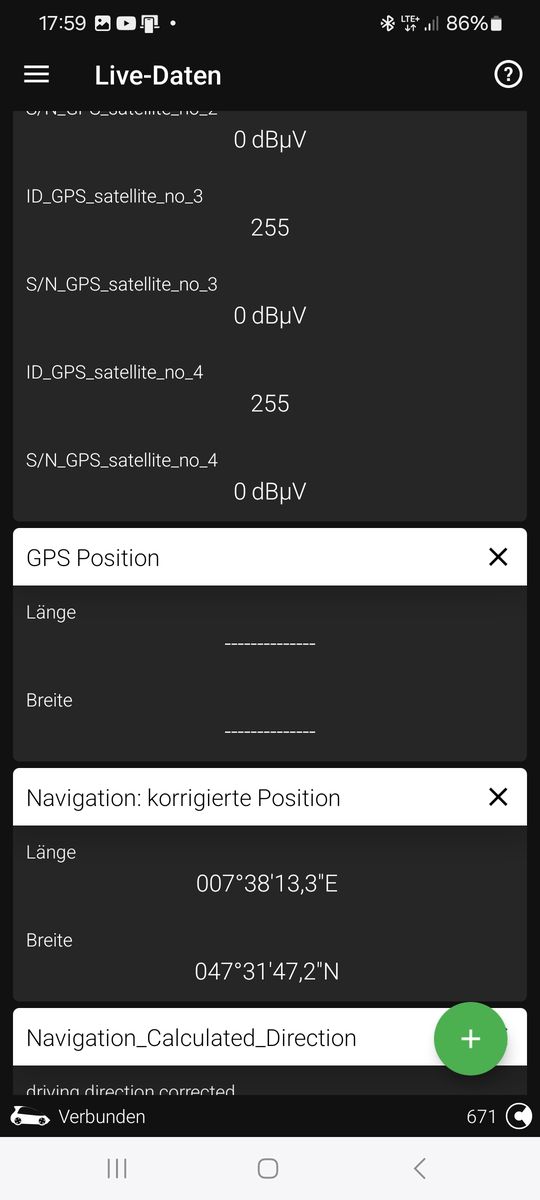Tap the Android back arrow
This screenshot has height=1200, width=540.
click(x=420, y=1168)
